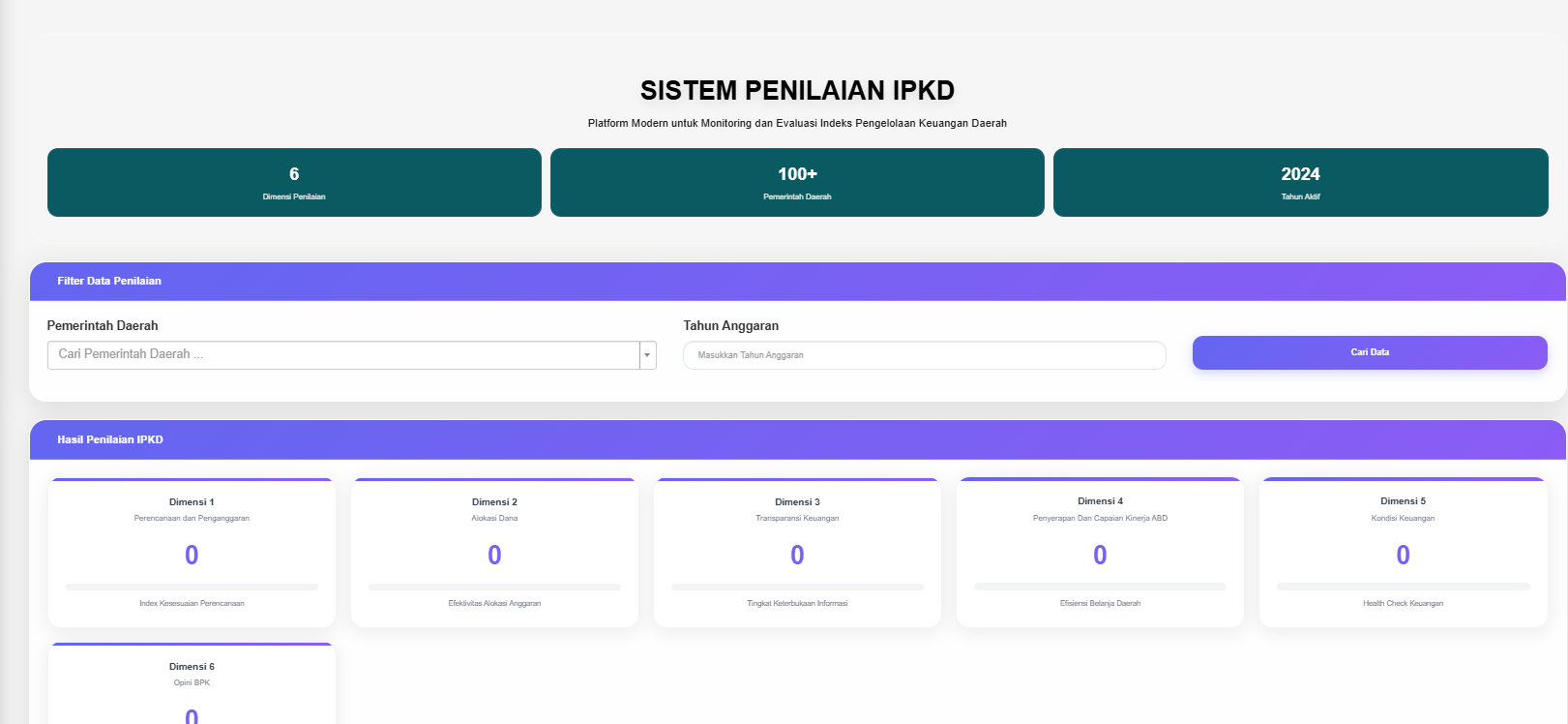The width and height of the screenshot is (1568, 724).
Task: Click Efektivitas Alokasi Anggaran label
Action: click(x=494, y=604)
